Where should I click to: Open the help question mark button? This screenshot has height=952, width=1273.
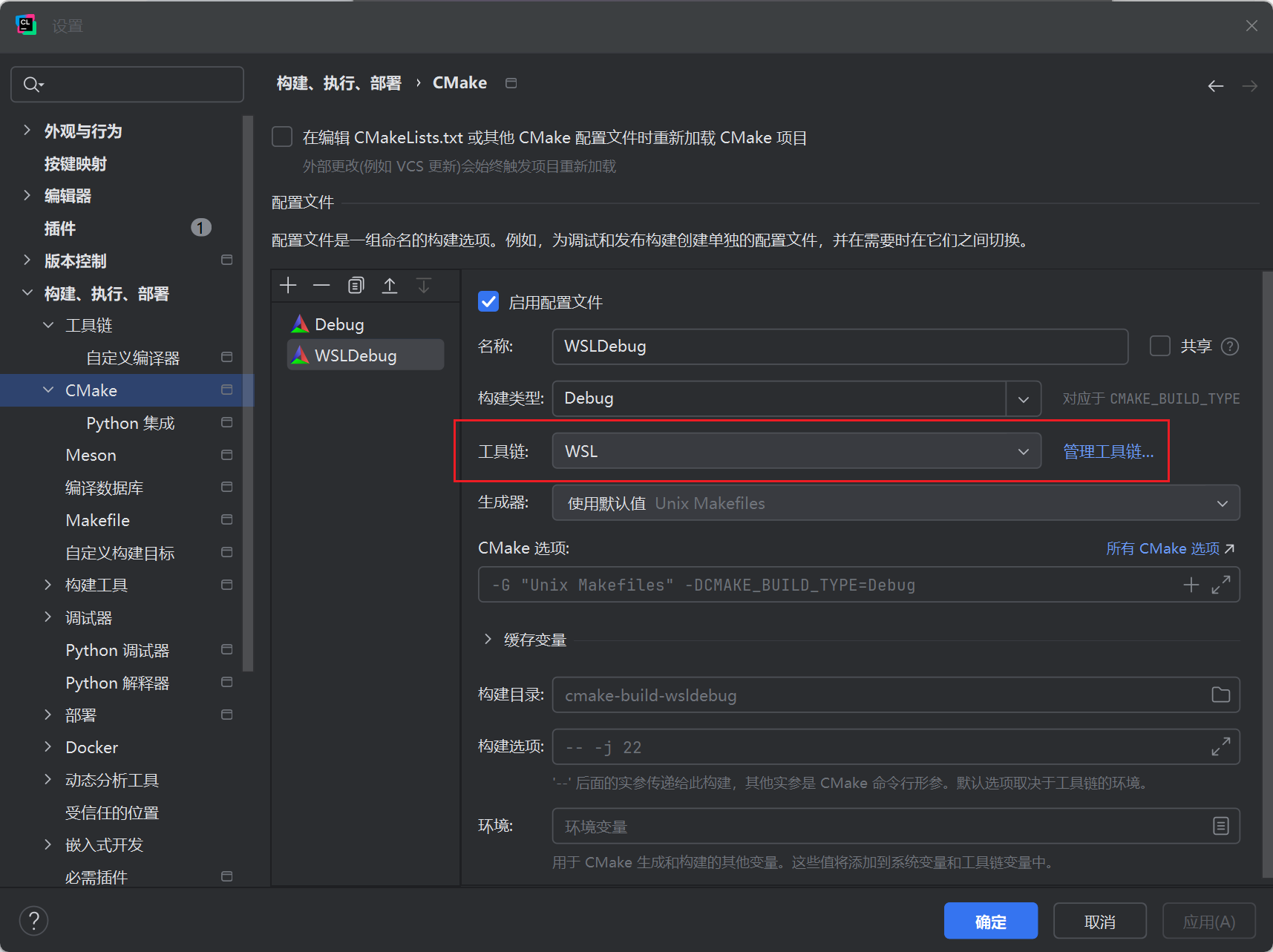point(33,921)
